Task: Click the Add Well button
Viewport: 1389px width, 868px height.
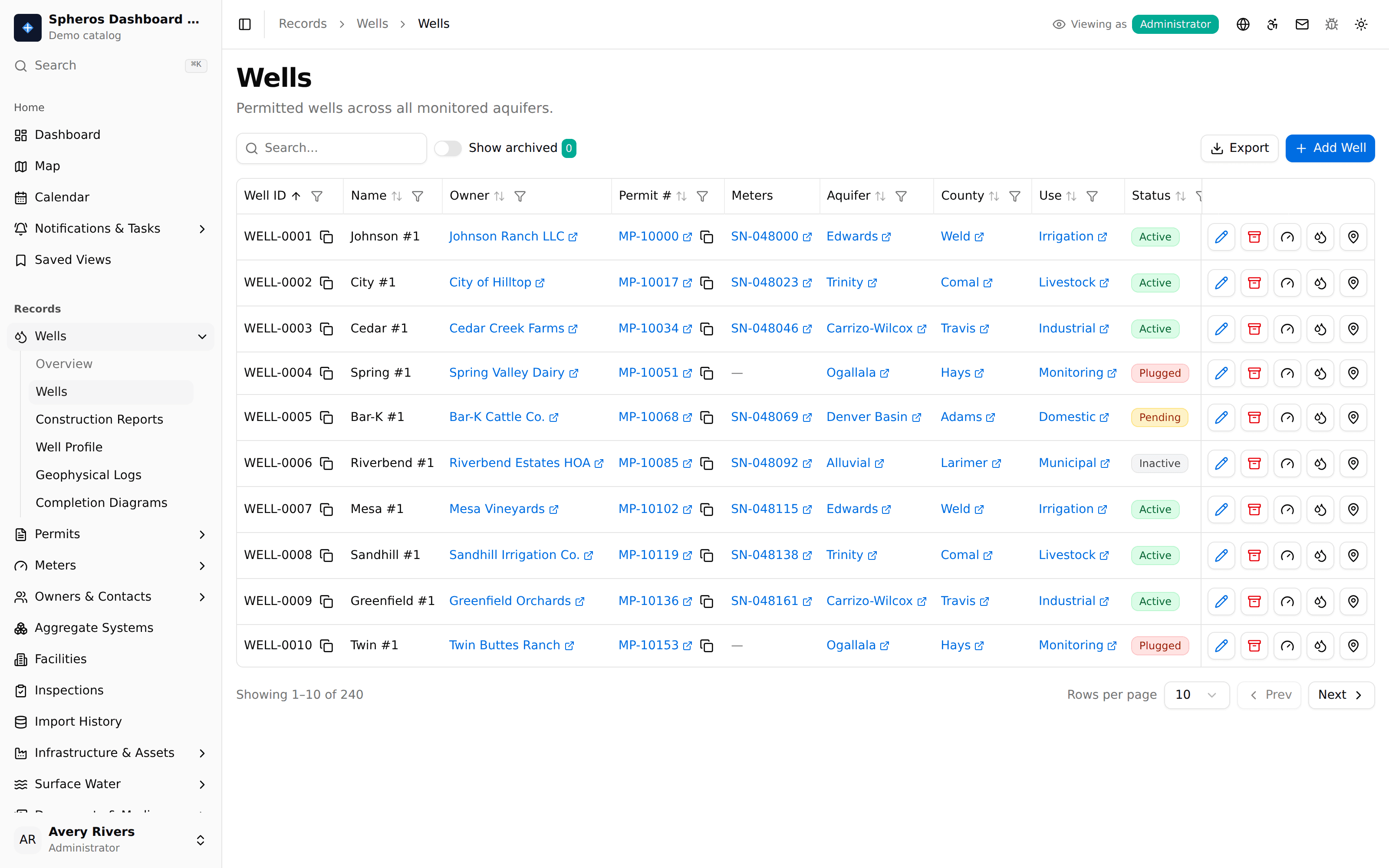Action: point(1330,148)
